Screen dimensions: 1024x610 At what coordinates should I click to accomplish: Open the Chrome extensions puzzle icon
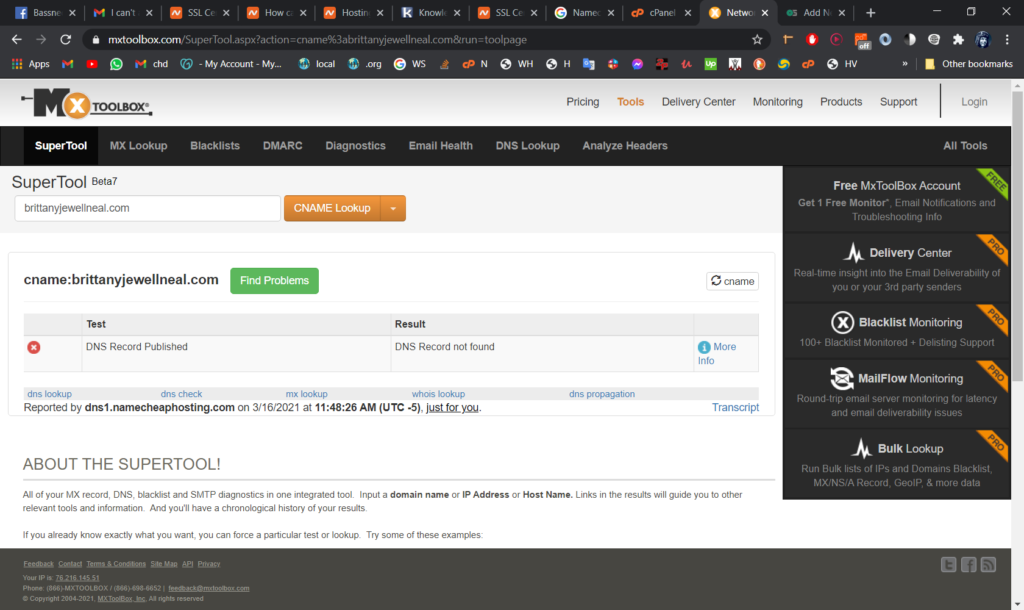point(958,40)
